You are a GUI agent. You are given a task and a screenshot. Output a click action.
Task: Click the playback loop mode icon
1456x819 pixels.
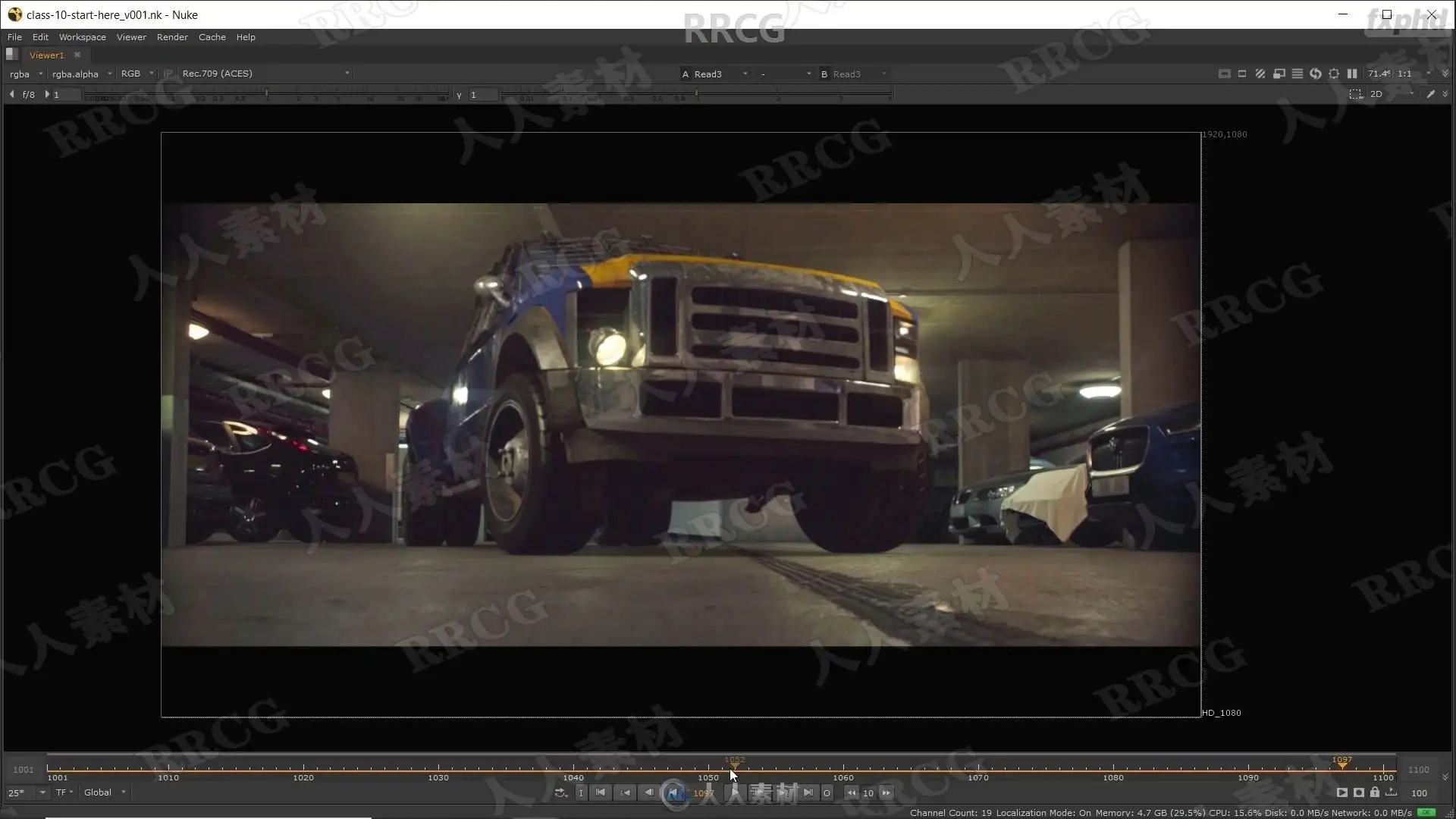pyautogui.click(x=561, y=793)
